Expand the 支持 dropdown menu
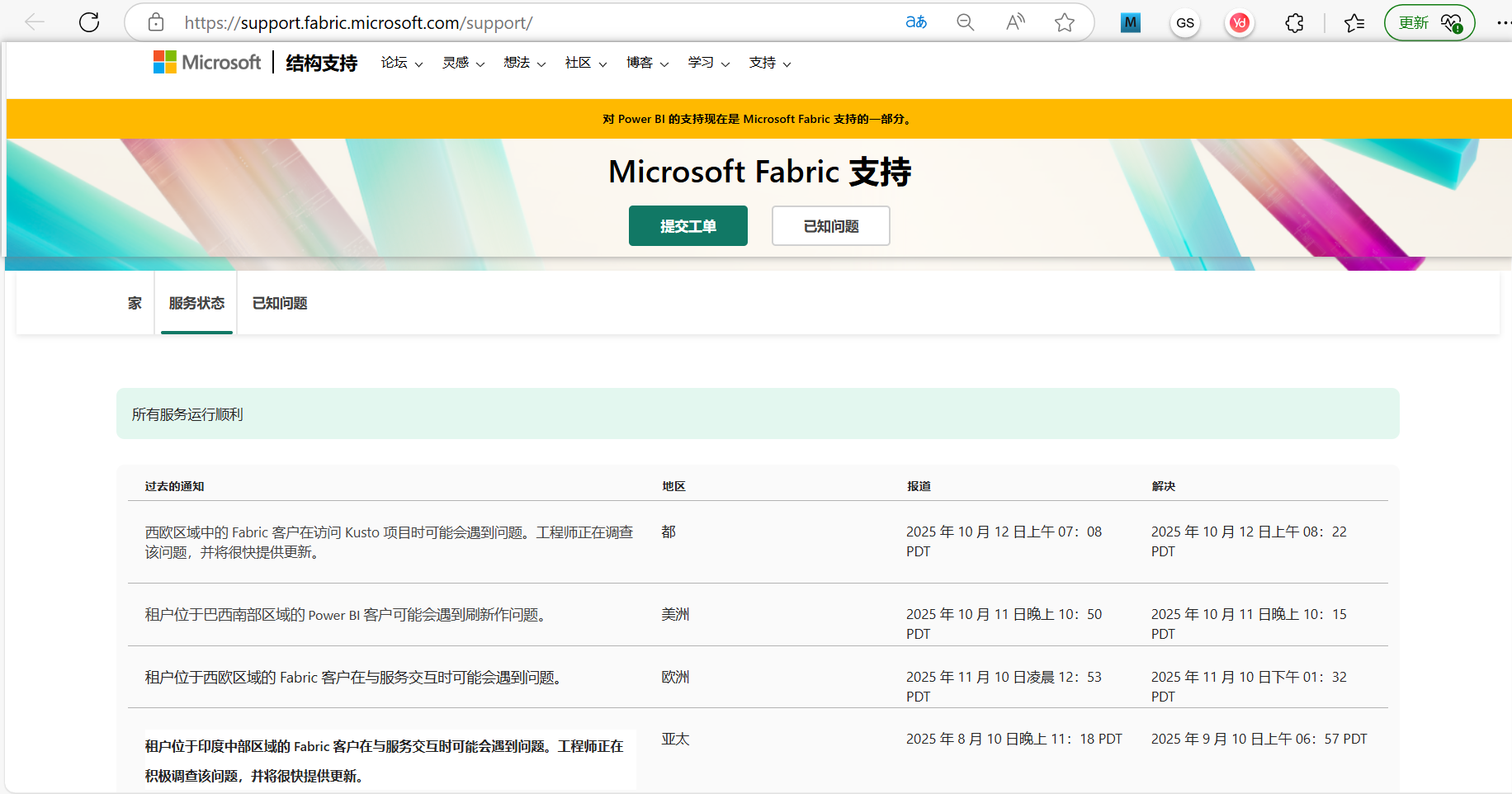This screenshot has width=1512, height=794. pos(770,63)
